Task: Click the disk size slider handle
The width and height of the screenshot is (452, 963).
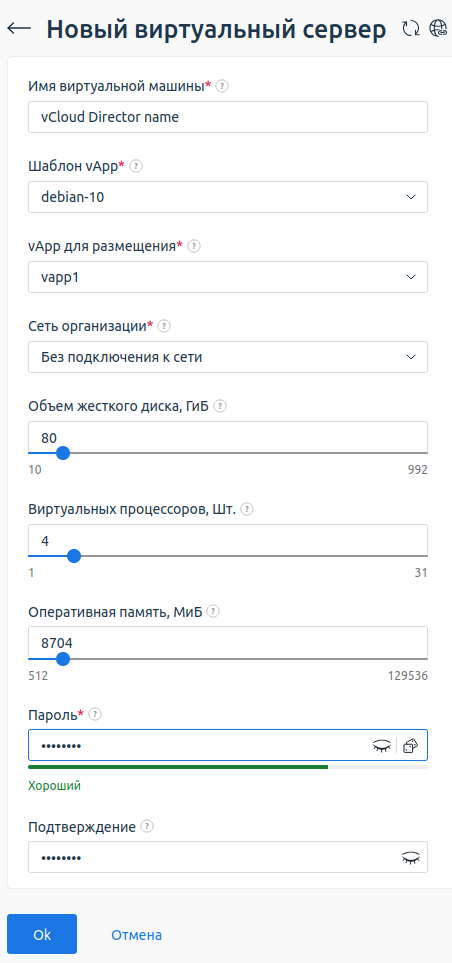Action: (62, 453)
